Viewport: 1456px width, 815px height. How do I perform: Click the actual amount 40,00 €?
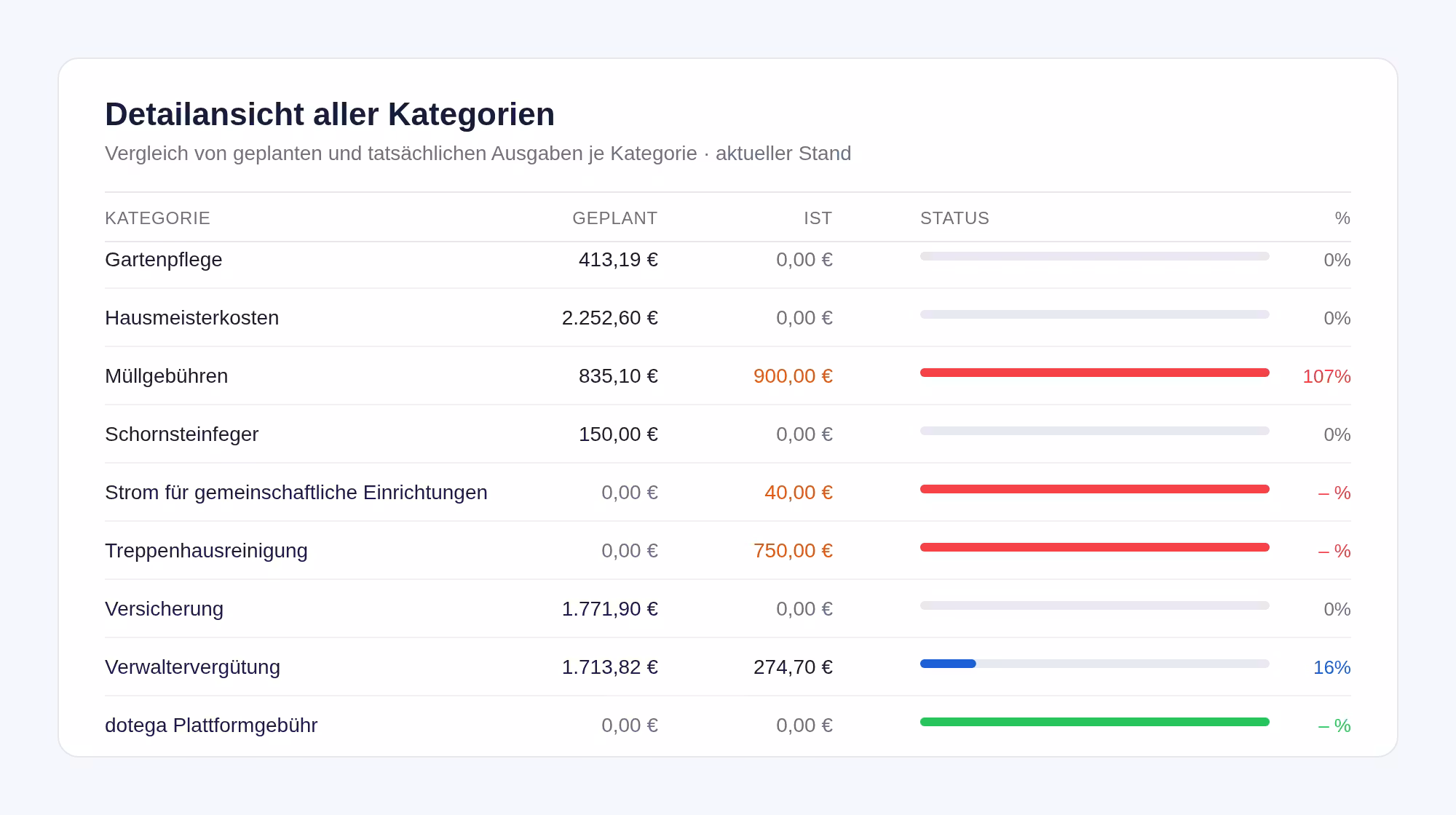(799, 493)
